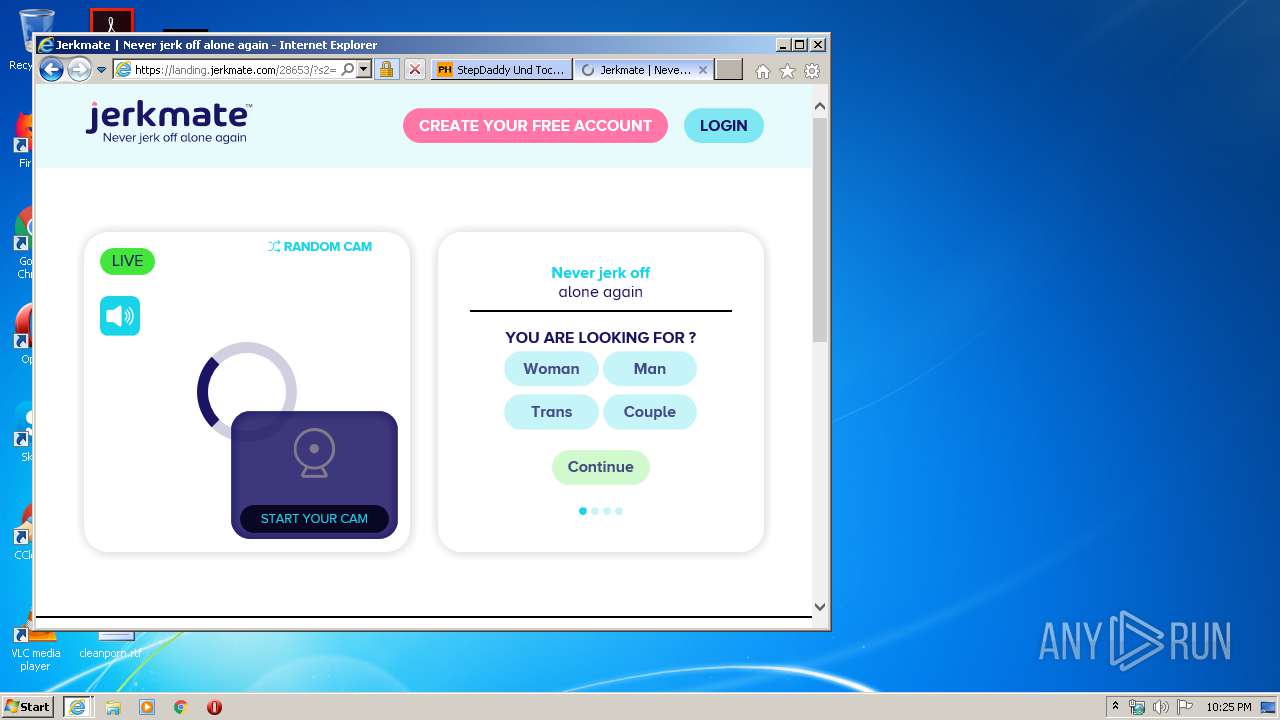Click the second step pagination dot

tap(595, 511)
